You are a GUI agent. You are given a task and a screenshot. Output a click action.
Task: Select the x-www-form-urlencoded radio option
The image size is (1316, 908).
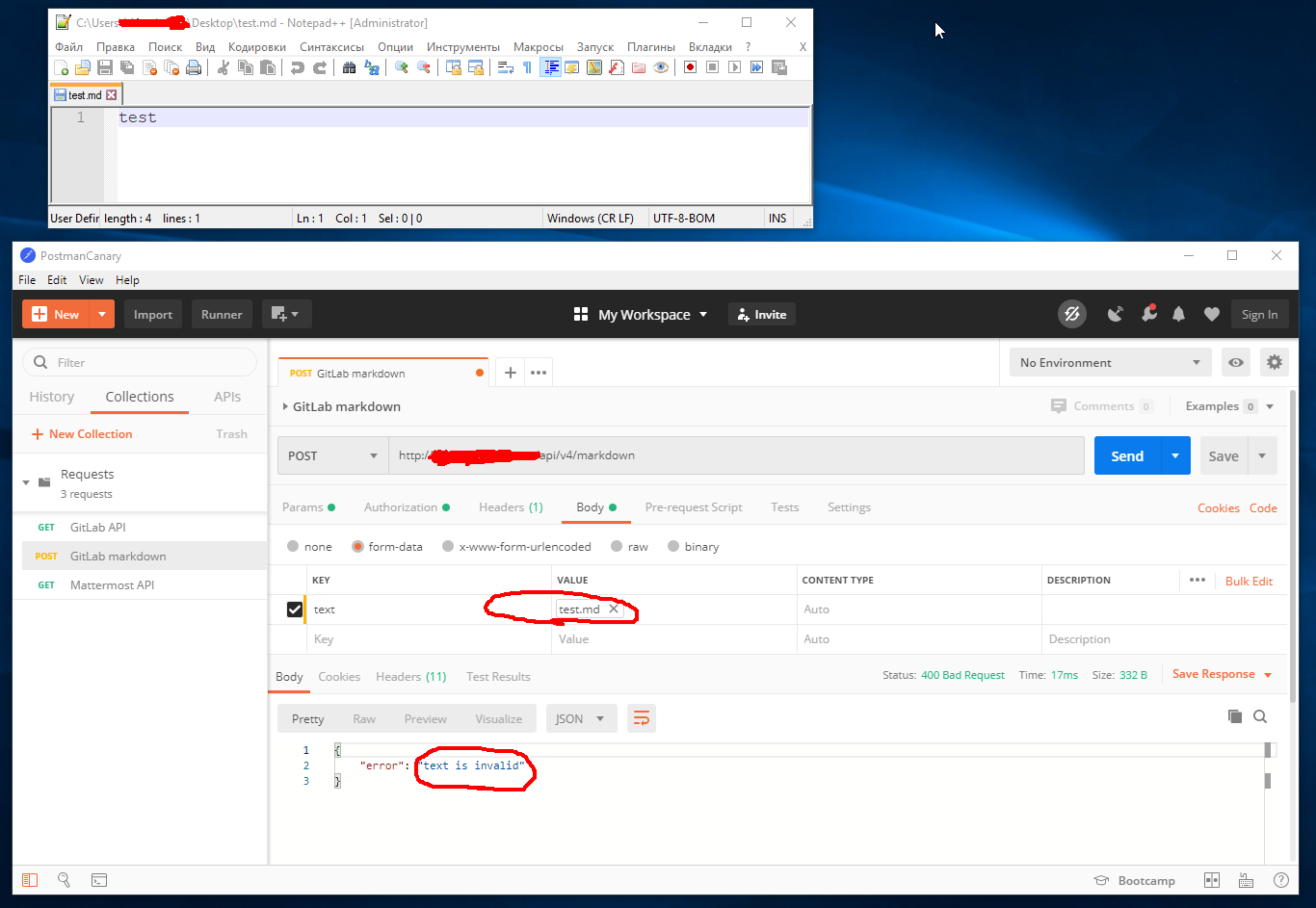click(x=448, y=547)
